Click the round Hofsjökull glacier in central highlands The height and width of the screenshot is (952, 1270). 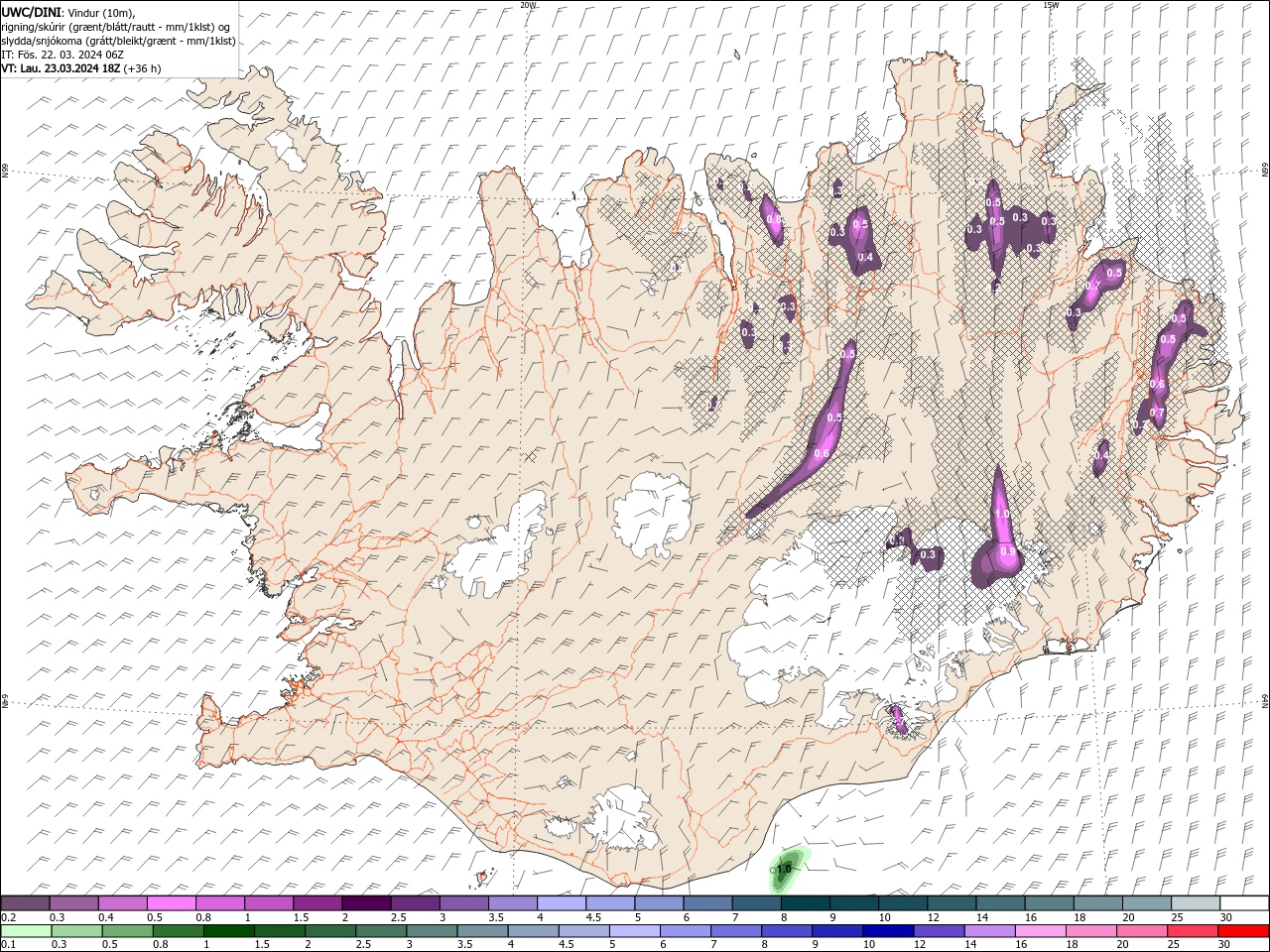[x=653, y=514]
